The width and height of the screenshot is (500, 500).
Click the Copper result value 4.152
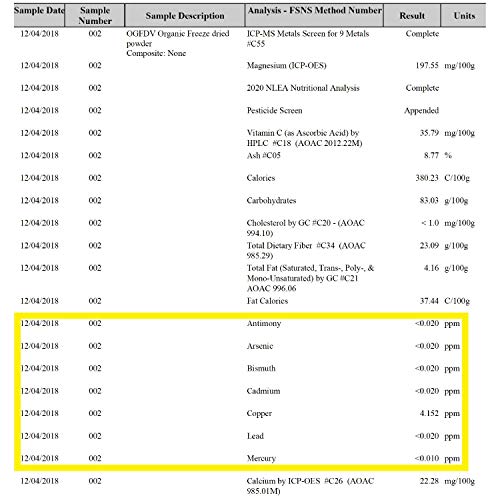(x=429, y=413)
